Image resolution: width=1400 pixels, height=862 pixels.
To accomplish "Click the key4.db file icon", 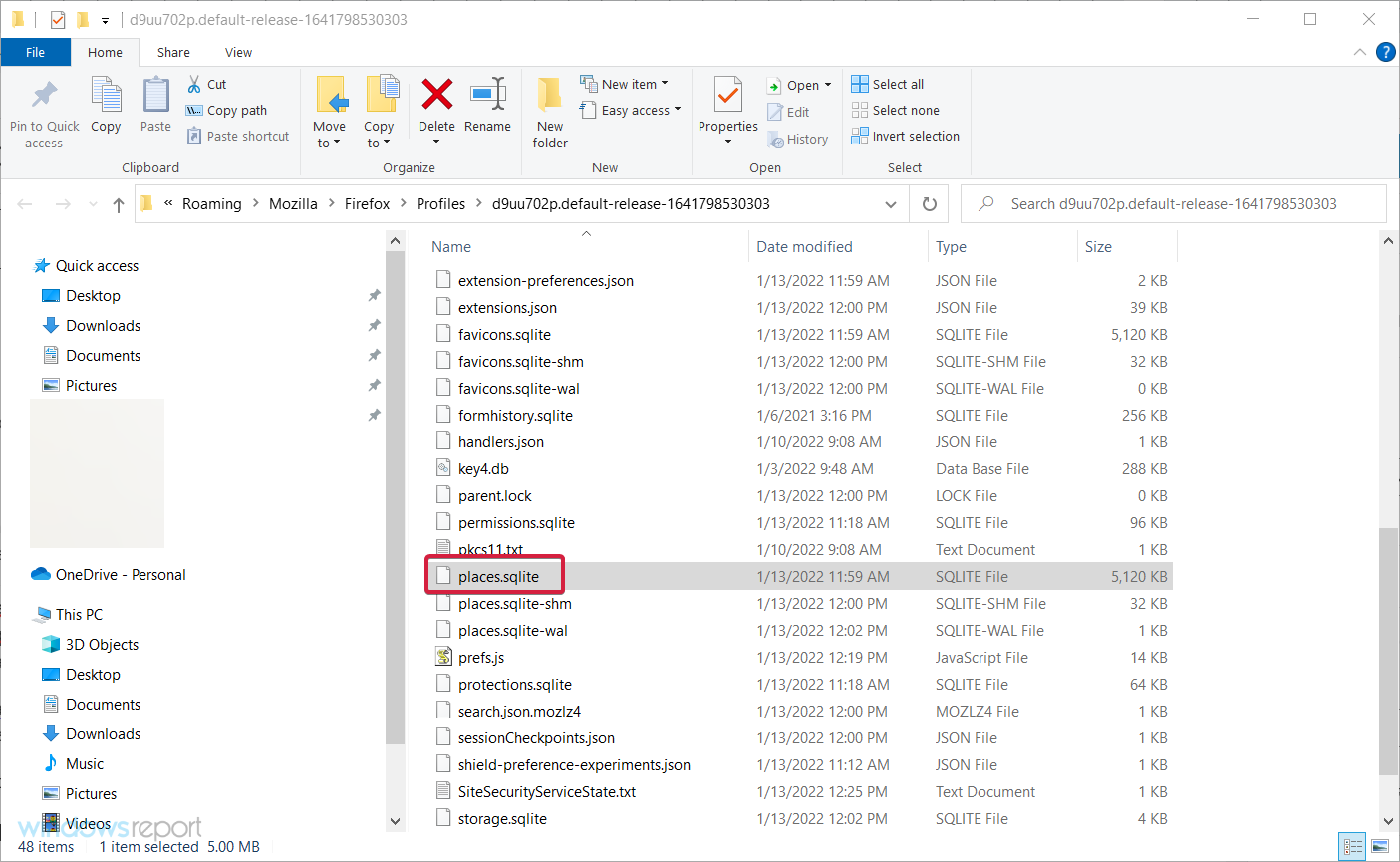I will point(444,468).
